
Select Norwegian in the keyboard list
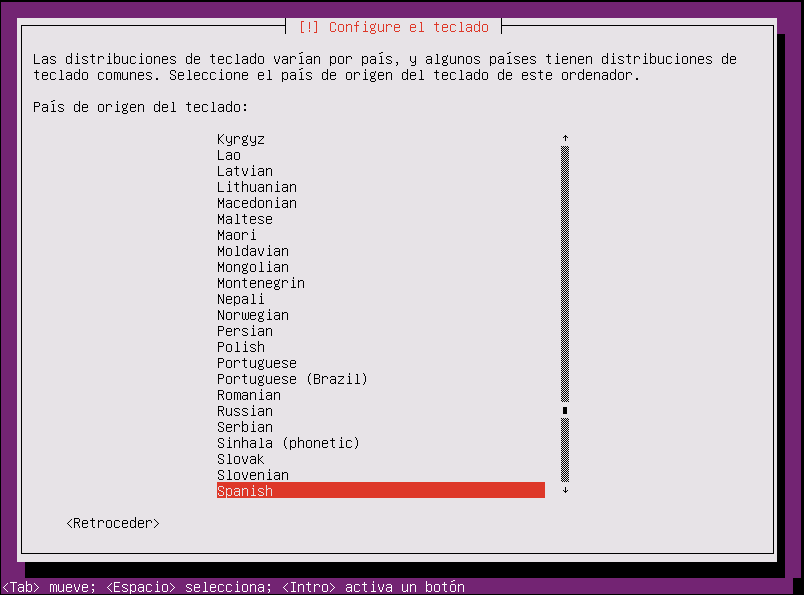[x=252, y=315]
